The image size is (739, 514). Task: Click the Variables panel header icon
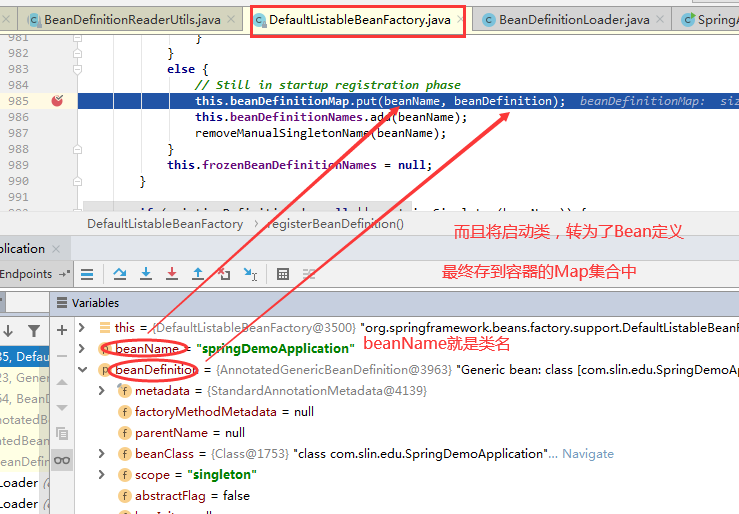pos(62,302)
